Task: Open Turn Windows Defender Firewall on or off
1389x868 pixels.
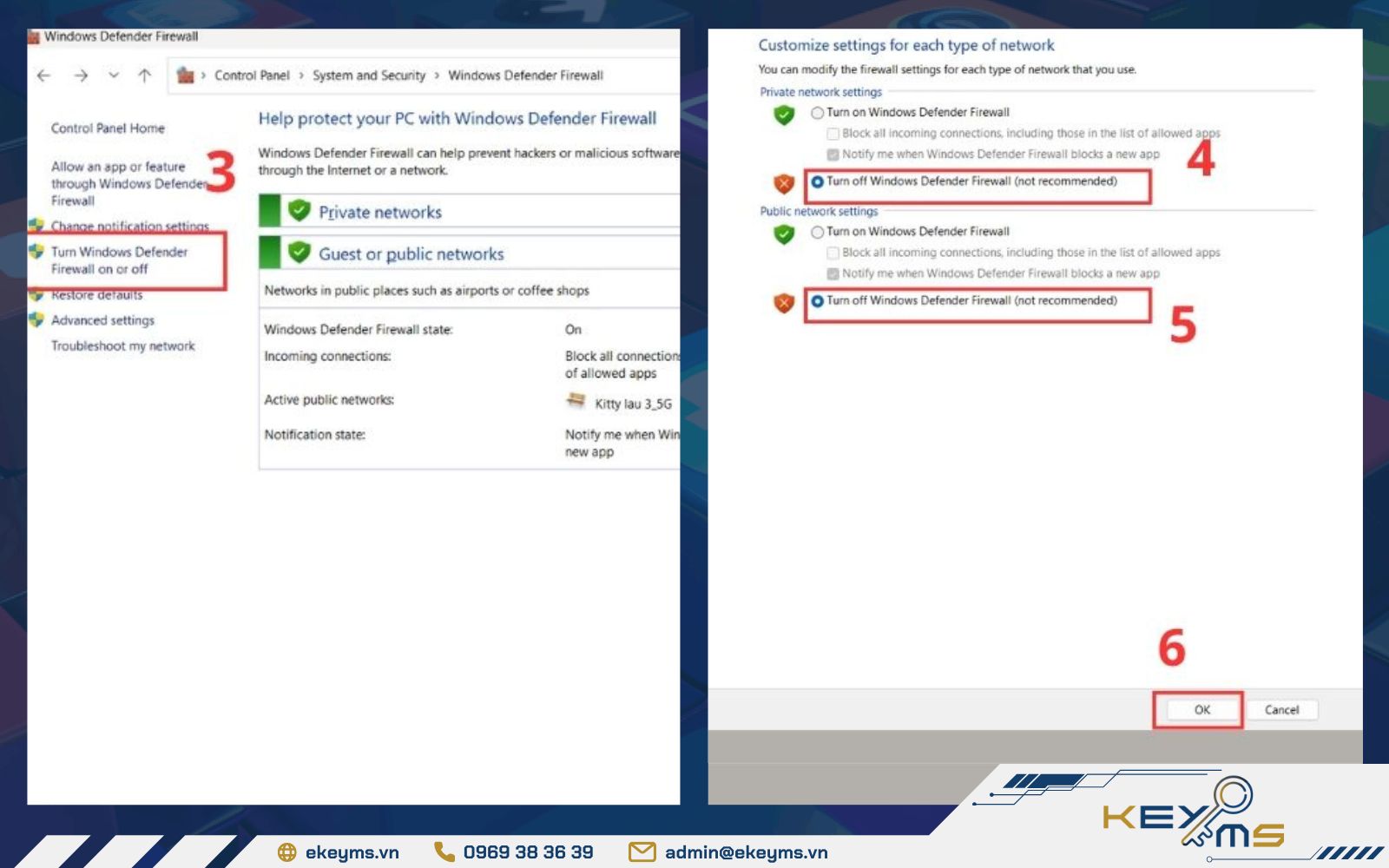Action: (121, 260)
